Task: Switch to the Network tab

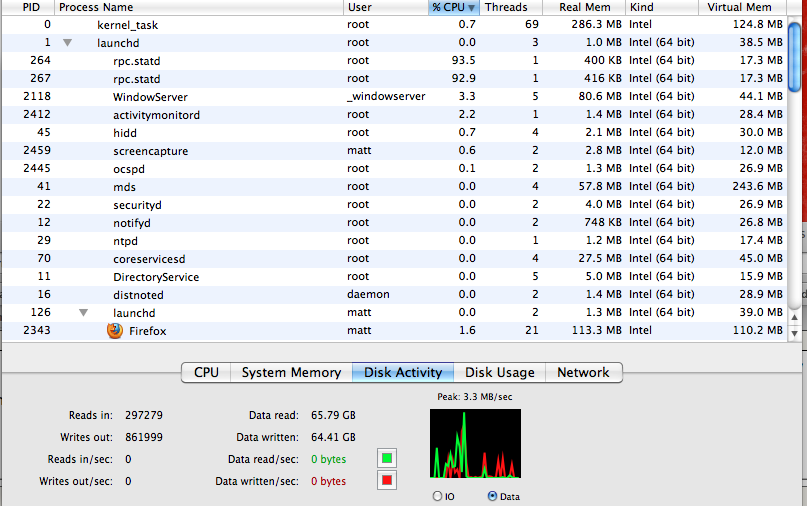Action: coord(583,372)
